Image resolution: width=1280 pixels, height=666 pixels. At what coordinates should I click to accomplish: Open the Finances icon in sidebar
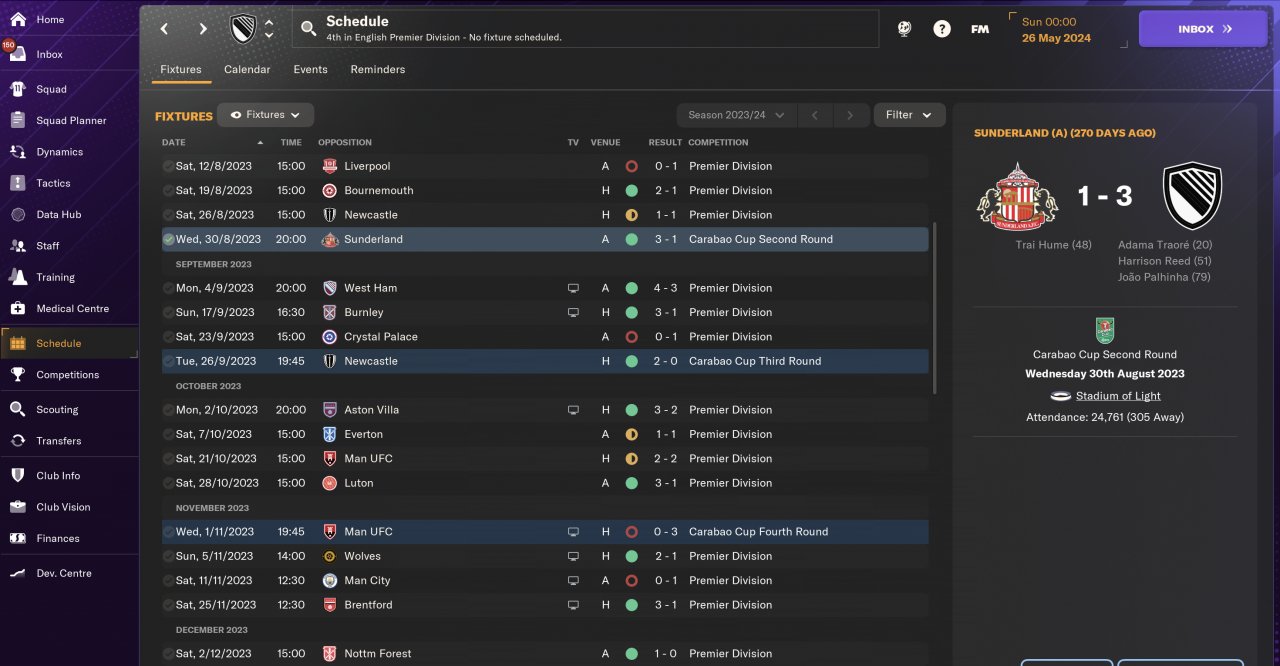17,538
